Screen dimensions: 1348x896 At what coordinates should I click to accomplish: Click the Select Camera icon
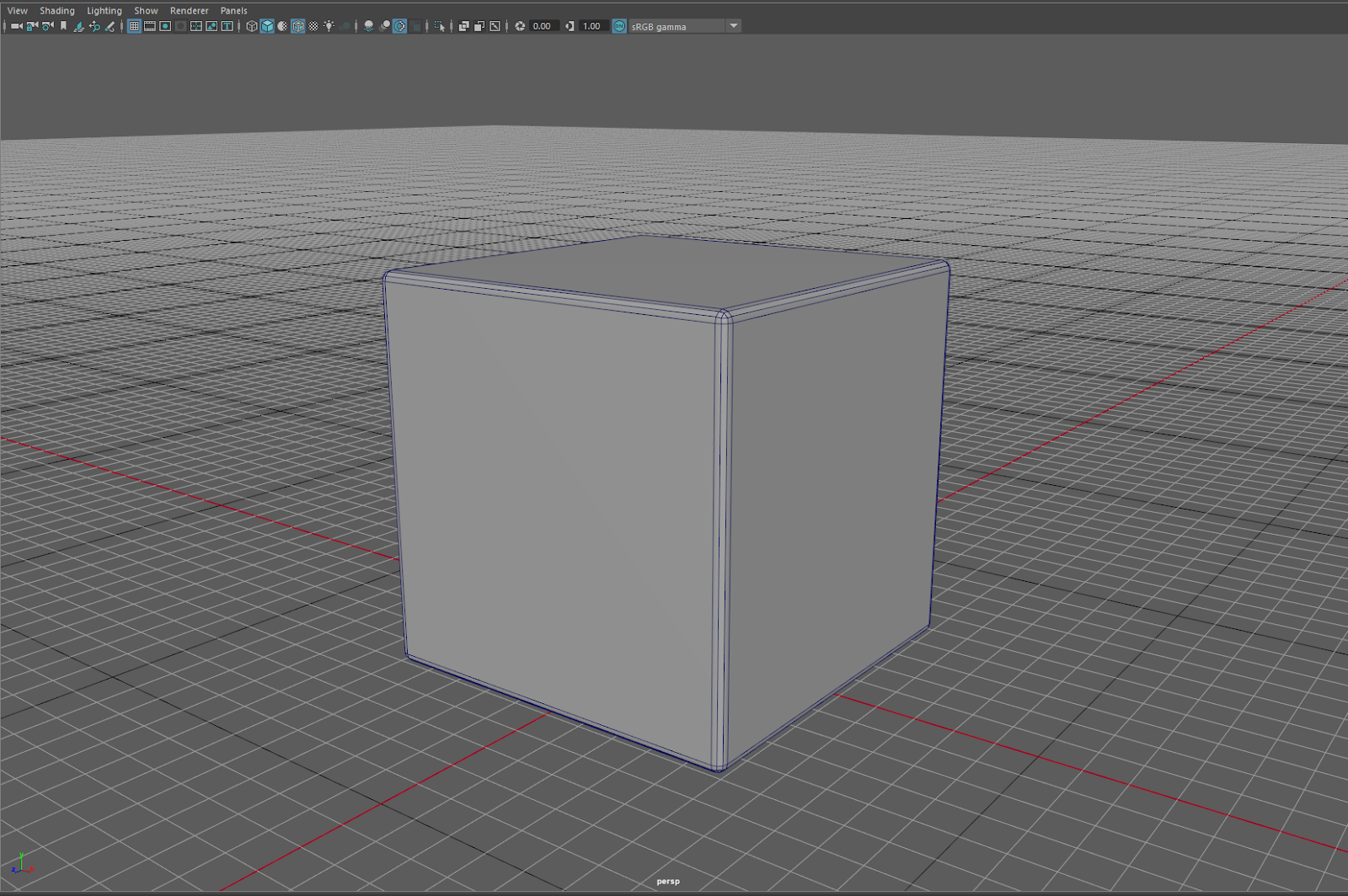coord(17,26)
